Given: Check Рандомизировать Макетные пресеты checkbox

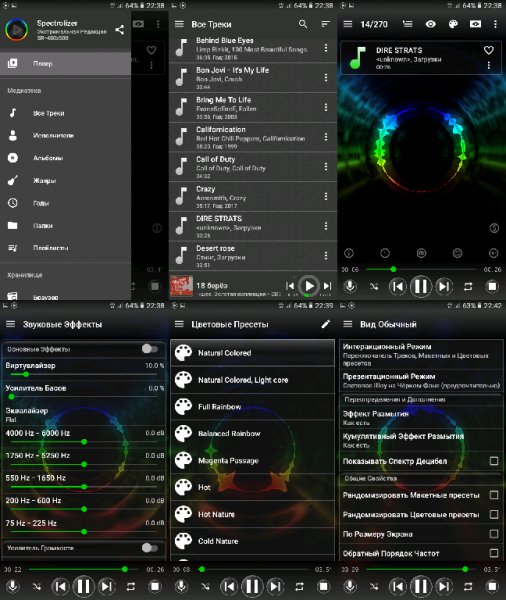Looking at the screenshot, I should [494, 495].
